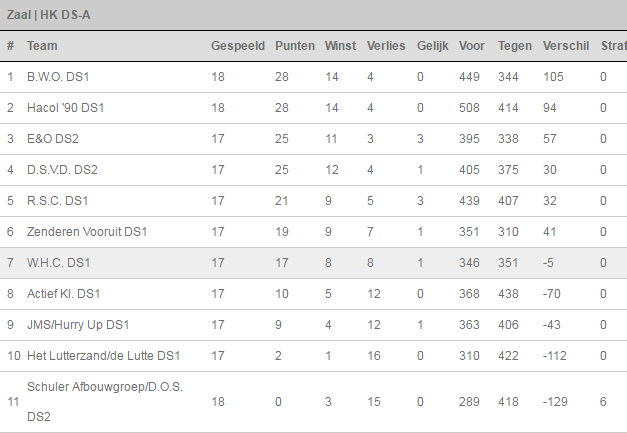Image resolution: width=627 pixels, height=433 pixels.
Task: Click the highlighted W.H.C. DS1 row
Action: click(314, 263)
